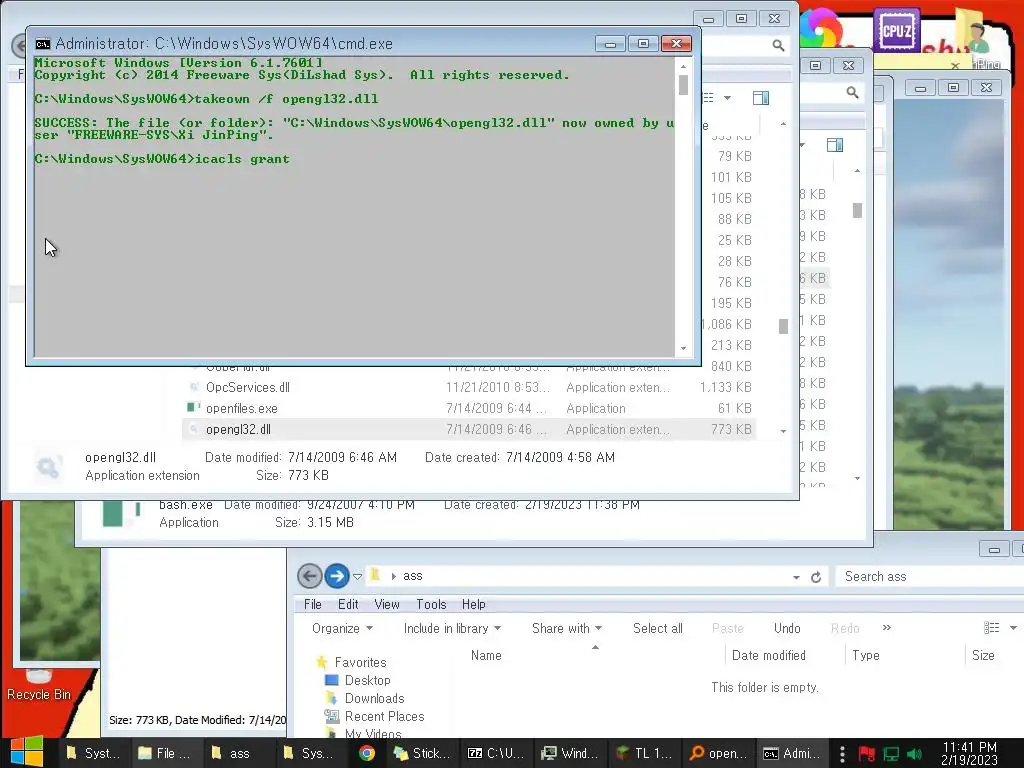Open the 'open...' search taskbar item

tap(718, 753)
